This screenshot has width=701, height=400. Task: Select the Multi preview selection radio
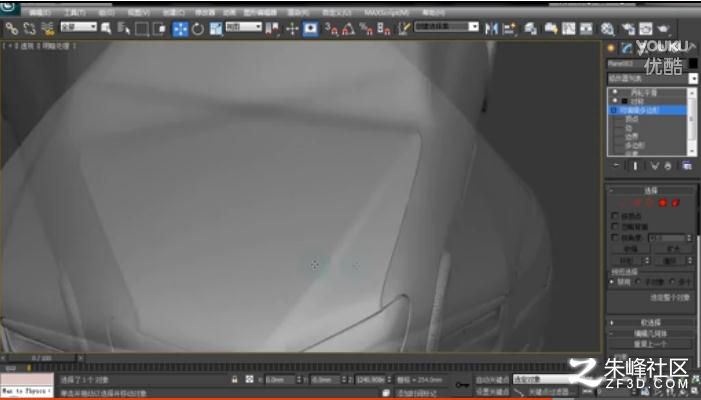coord(672,282)
